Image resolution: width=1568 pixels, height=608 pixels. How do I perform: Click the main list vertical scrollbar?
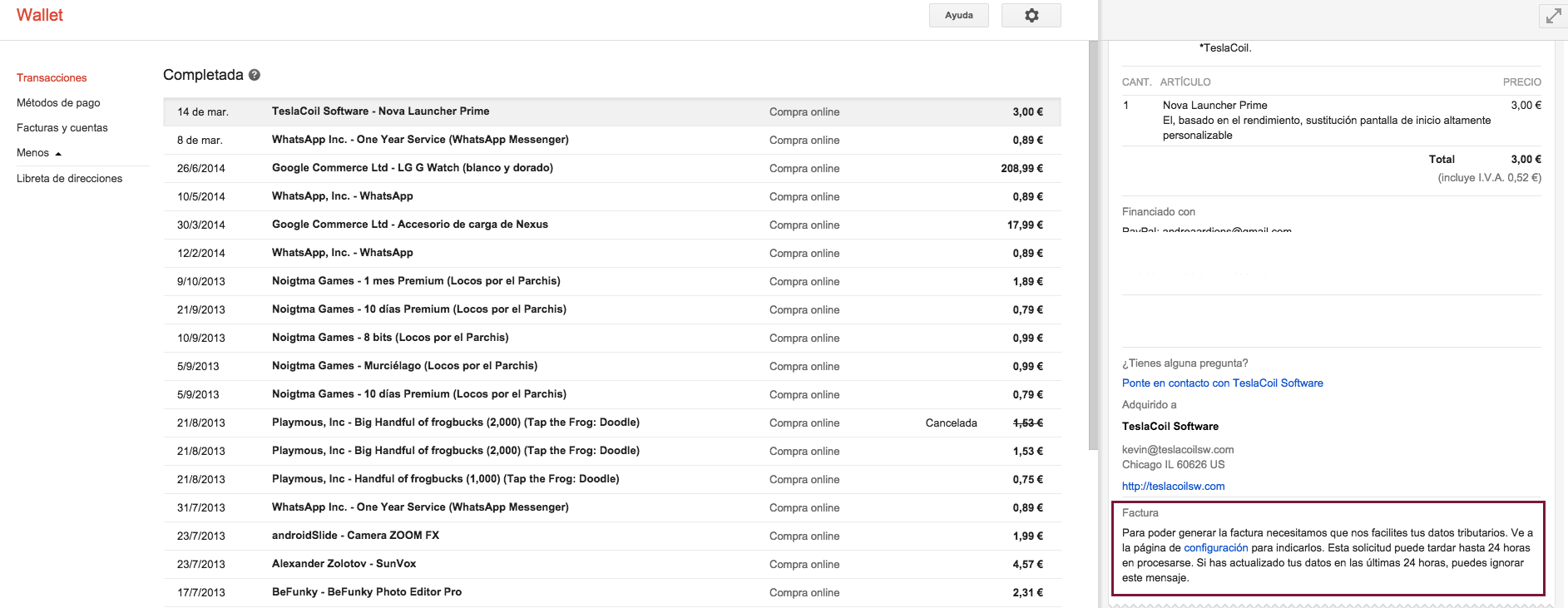click(x=1093, y=245)
